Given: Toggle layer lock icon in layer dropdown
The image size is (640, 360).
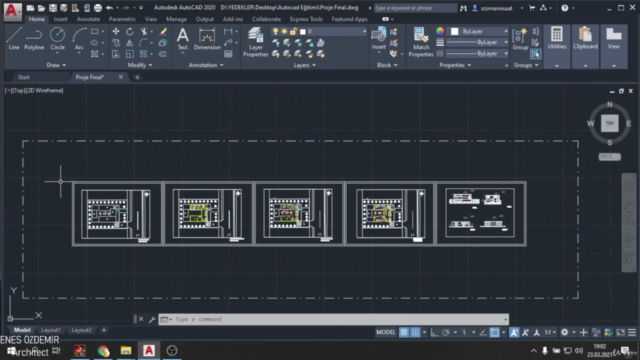Looking at the screenshot, I should 293,31.
